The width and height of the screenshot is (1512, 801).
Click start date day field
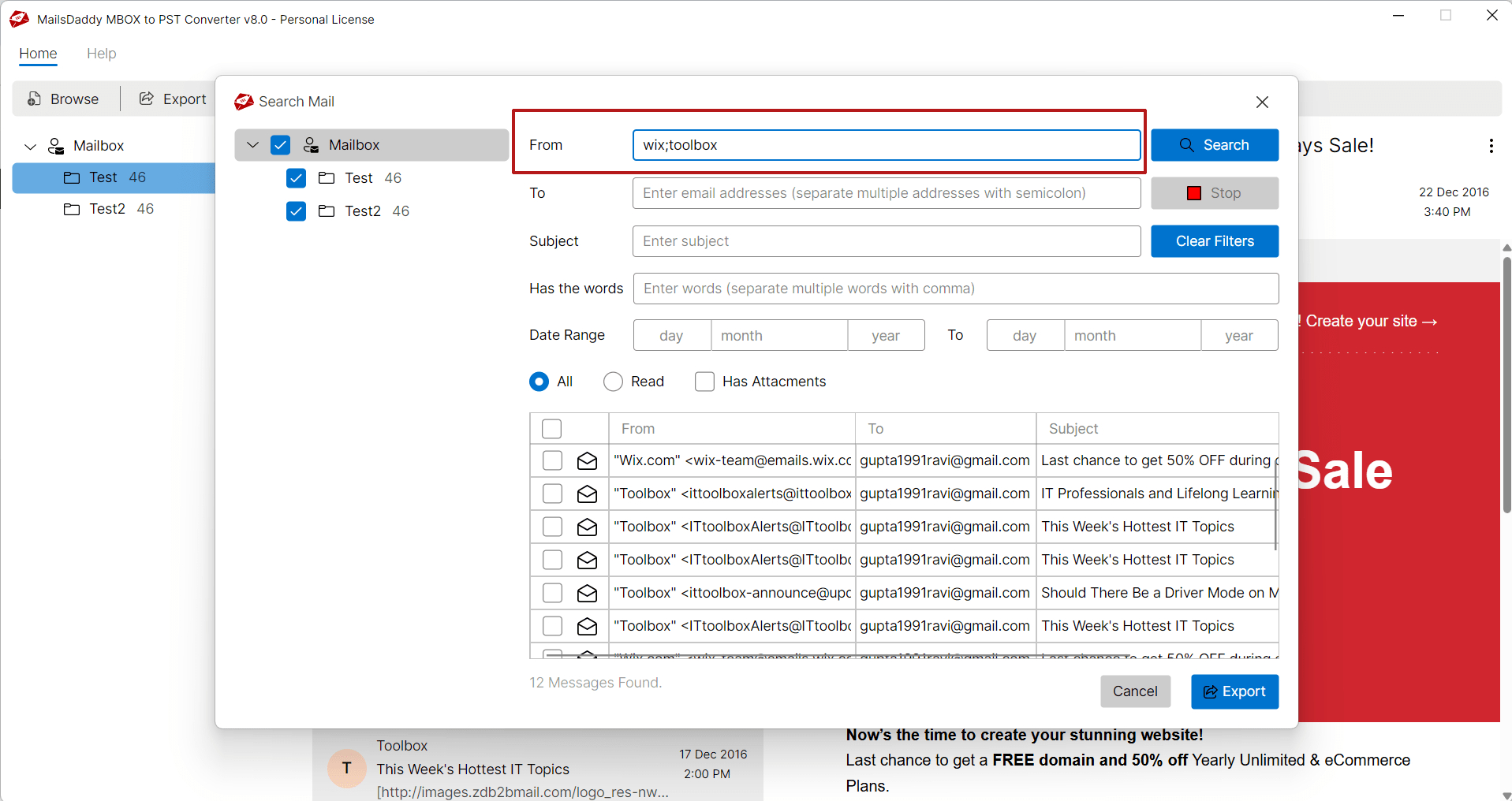pyautogui.click(x=672, y=335)
